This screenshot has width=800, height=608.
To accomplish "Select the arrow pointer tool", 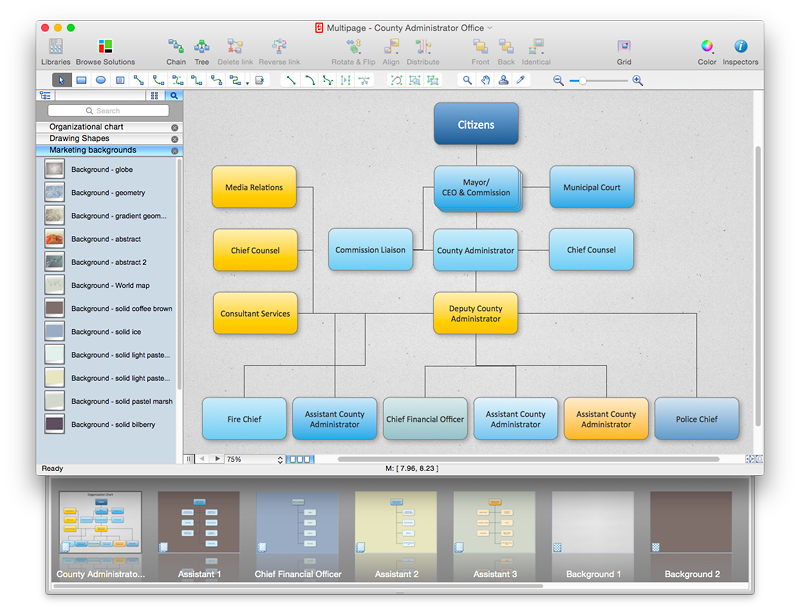I will (x=61, y=80).
